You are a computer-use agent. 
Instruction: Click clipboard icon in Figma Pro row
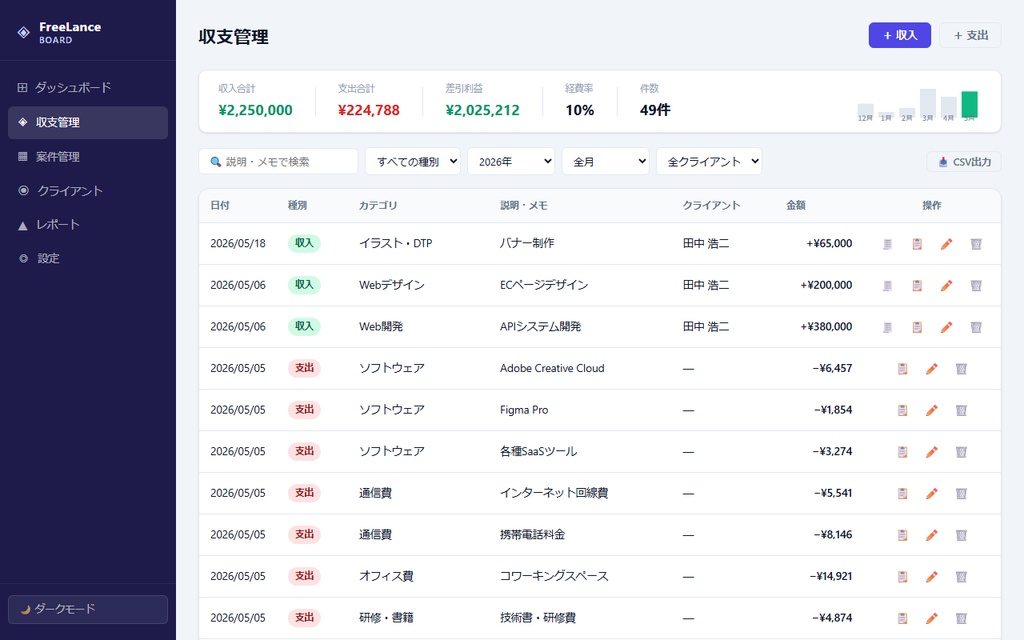click(903, 410)
